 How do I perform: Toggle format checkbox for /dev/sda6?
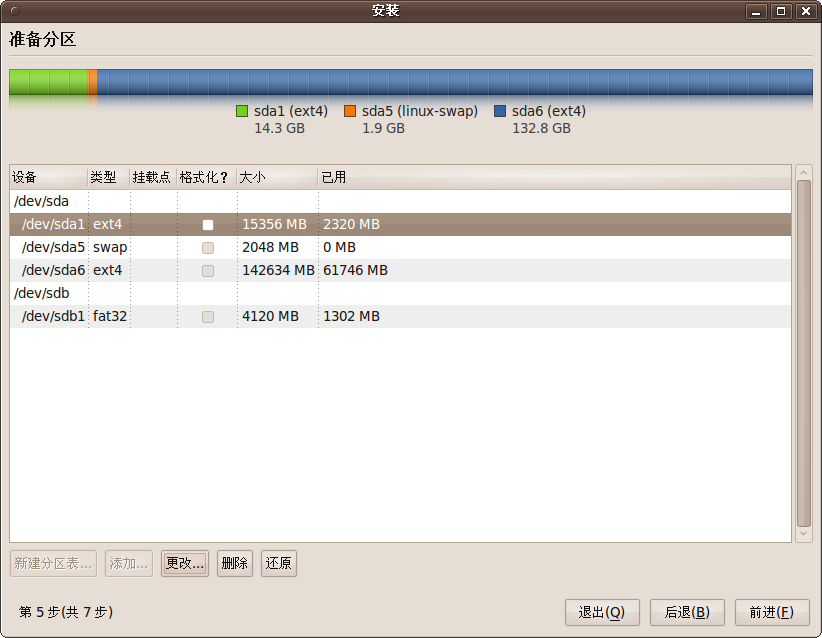[208, 271]
